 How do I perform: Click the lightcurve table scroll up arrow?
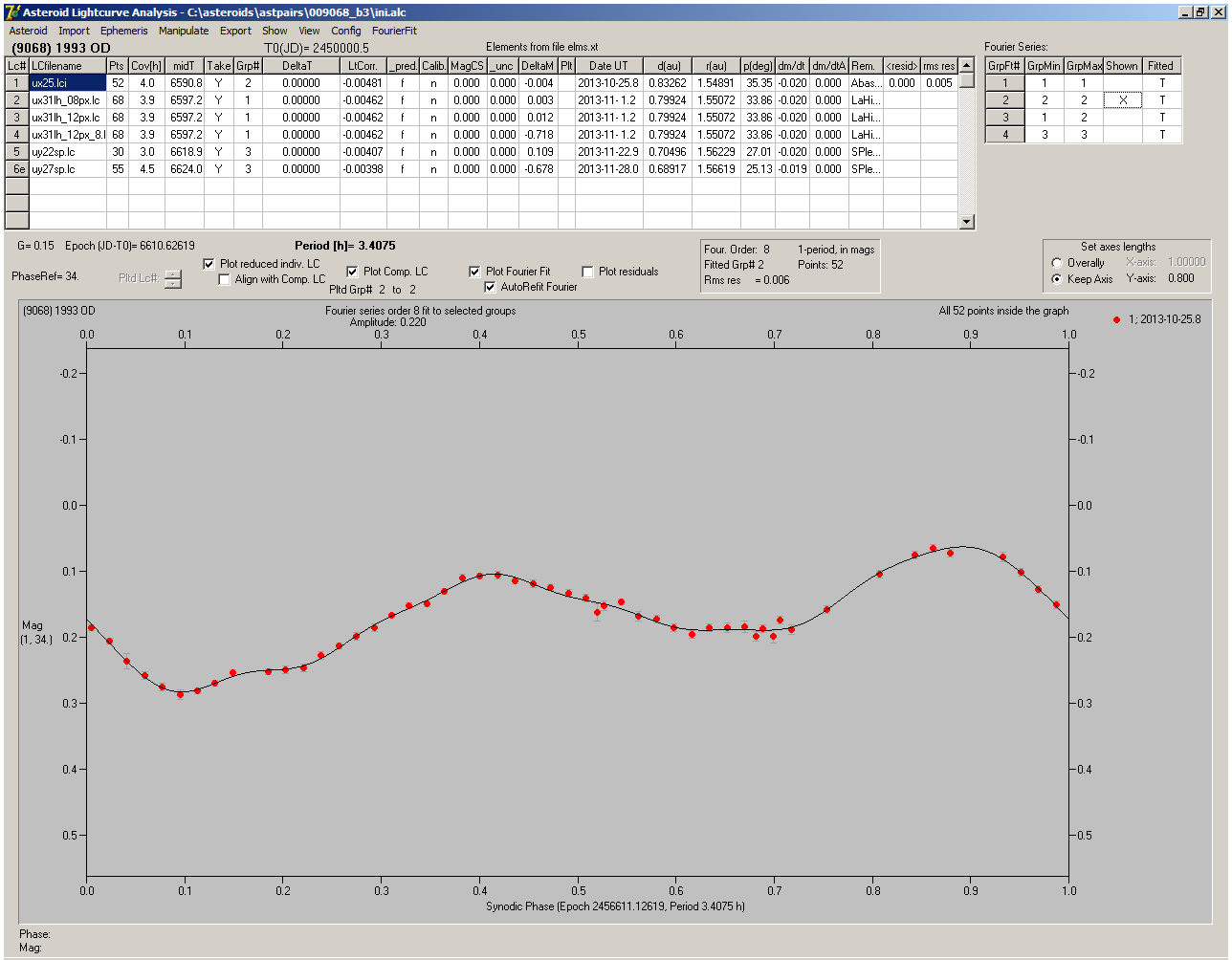click(967, 65)
